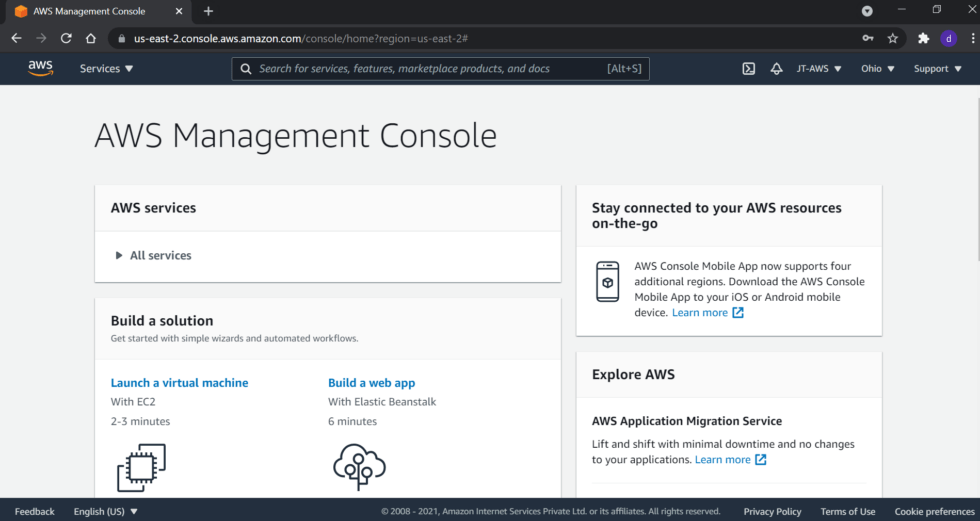
Task: Click the browser back arrow
Action: pos(17,38)
